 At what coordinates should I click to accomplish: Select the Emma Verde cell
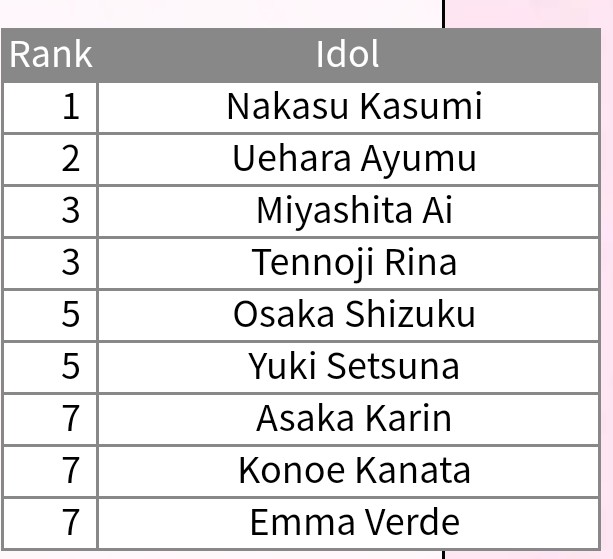coord(354,522)
